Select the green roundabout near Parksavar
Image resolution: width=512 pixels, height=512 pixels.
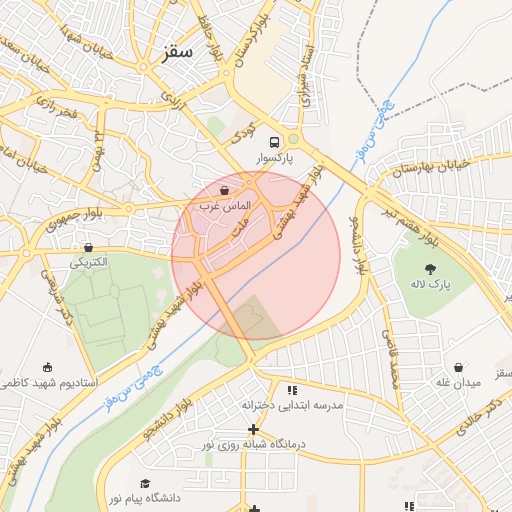click(293, 139)
